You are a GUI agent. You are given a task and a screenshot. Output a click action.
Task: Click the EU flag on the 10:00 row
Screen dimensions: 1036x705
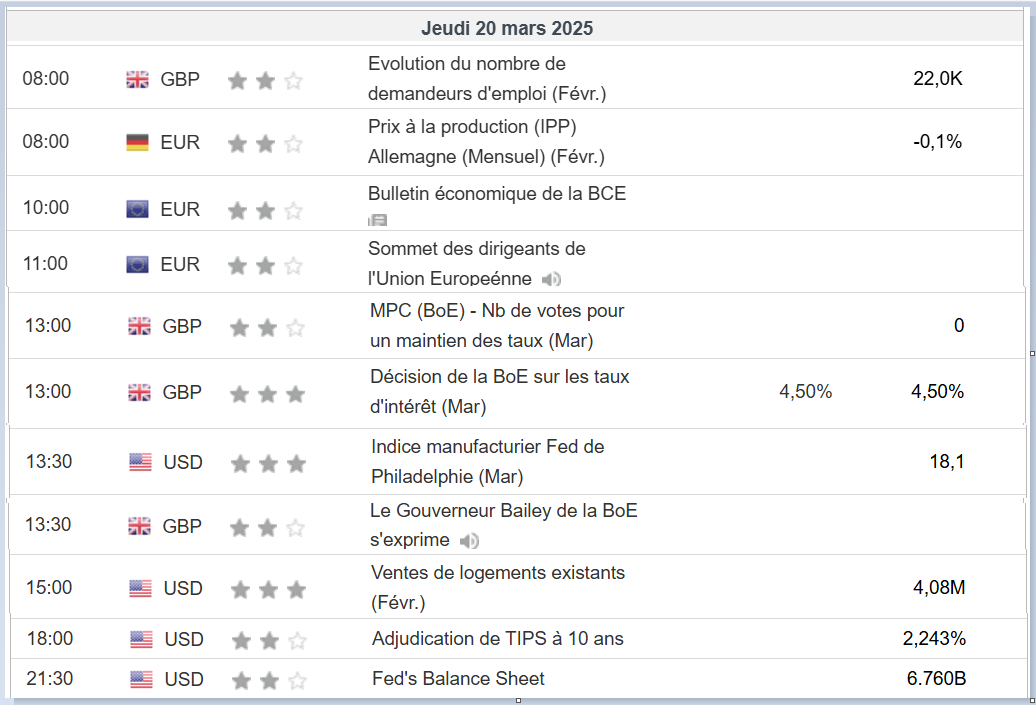pyautogui.click(x=137, y=209)
